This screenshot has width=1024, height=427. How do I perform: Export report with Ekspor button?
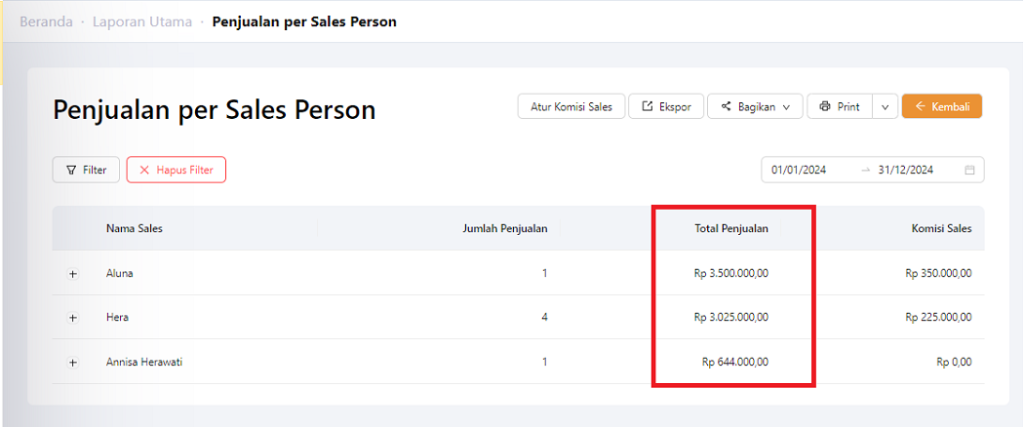click(x=666, y=106)
